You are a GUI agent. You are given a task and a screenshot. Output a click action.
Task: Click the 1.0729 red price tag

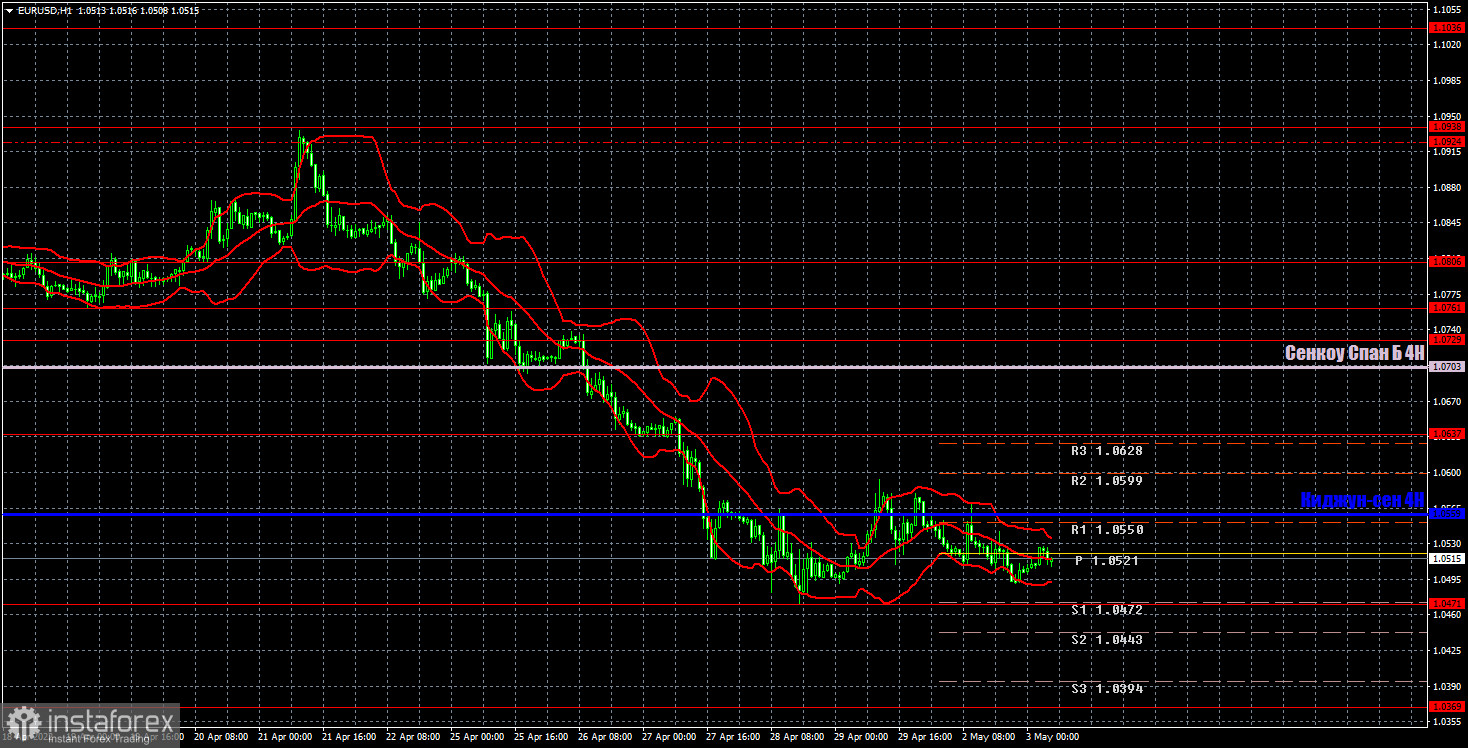click(x=1447, y=340)
